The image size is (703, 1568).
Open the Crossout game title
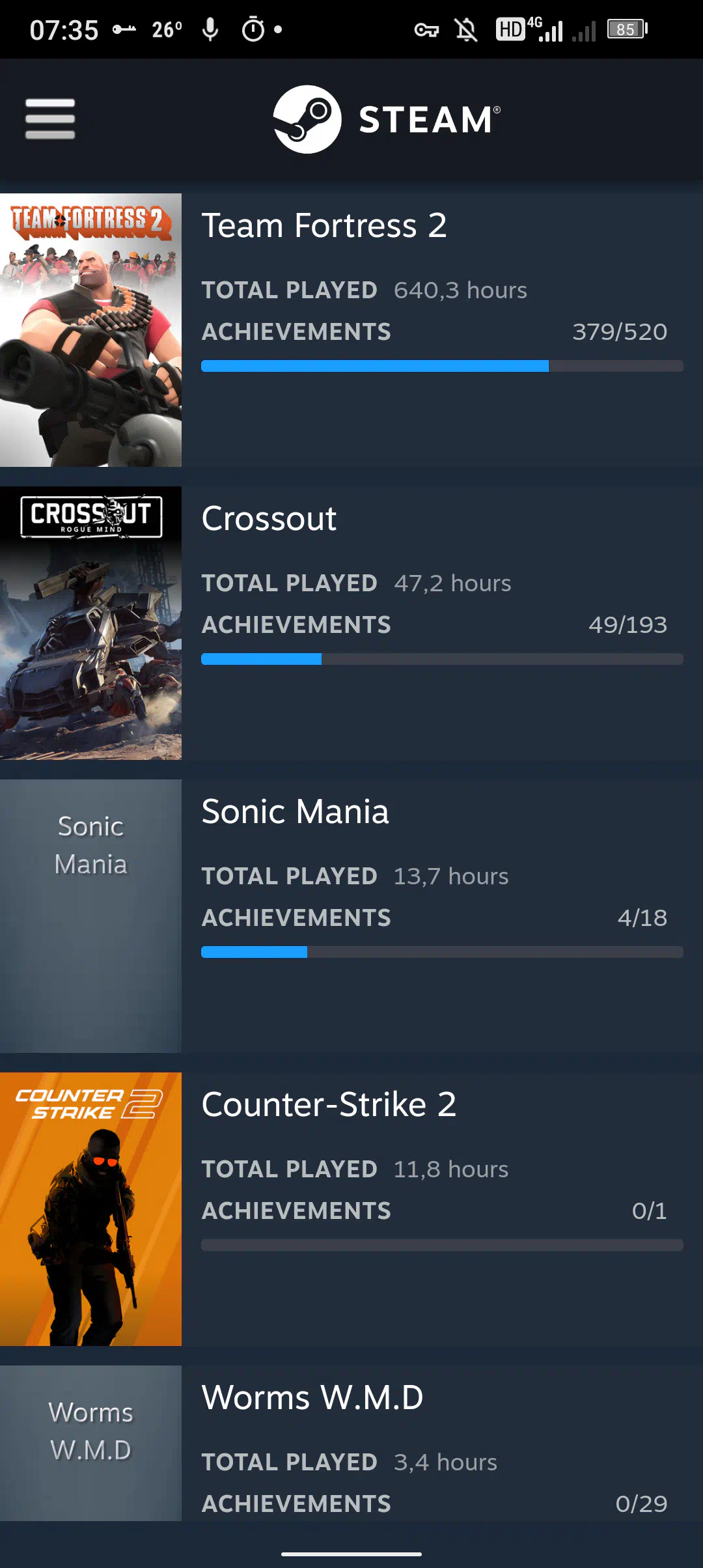[269, 519]
